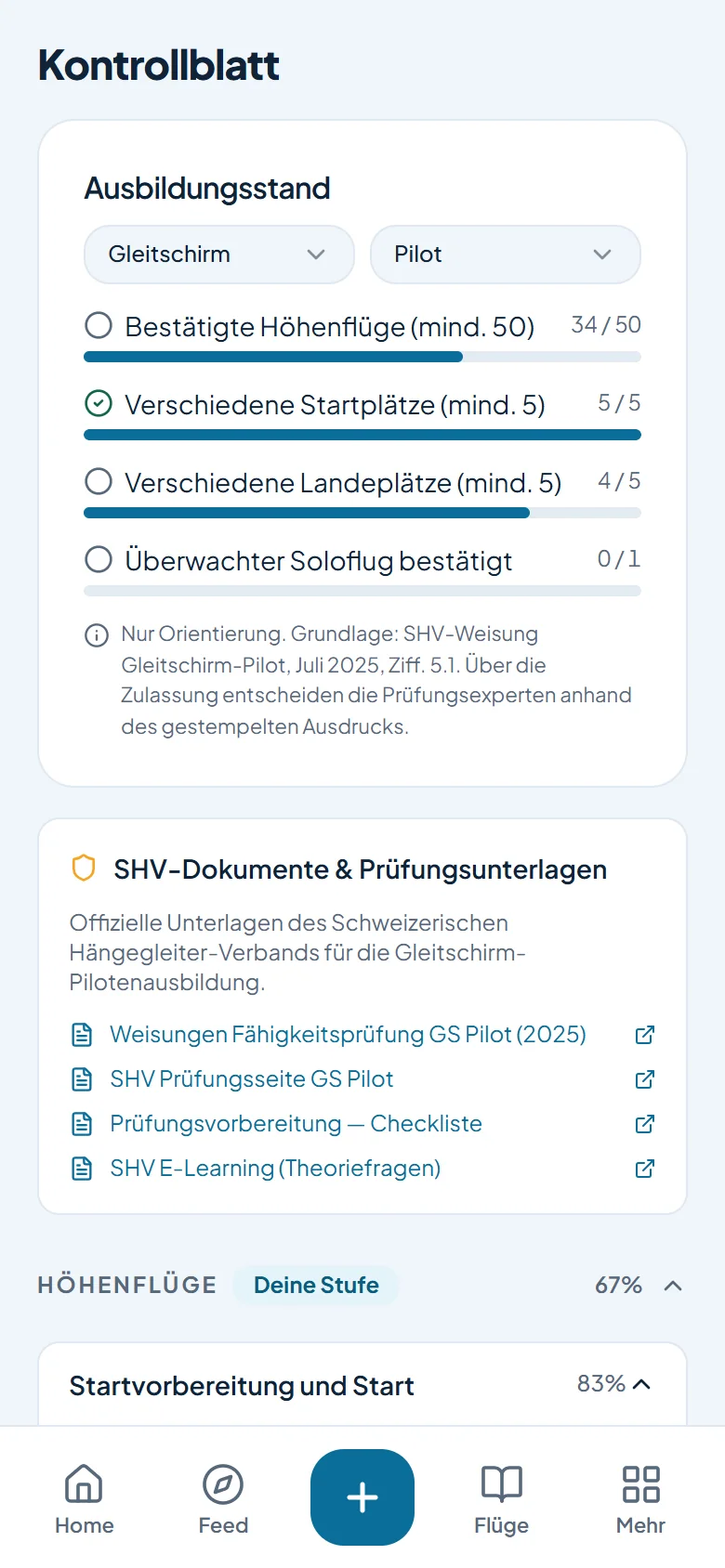Click the Startvorbereitung und Start heading

click(x=242, y=1386)
